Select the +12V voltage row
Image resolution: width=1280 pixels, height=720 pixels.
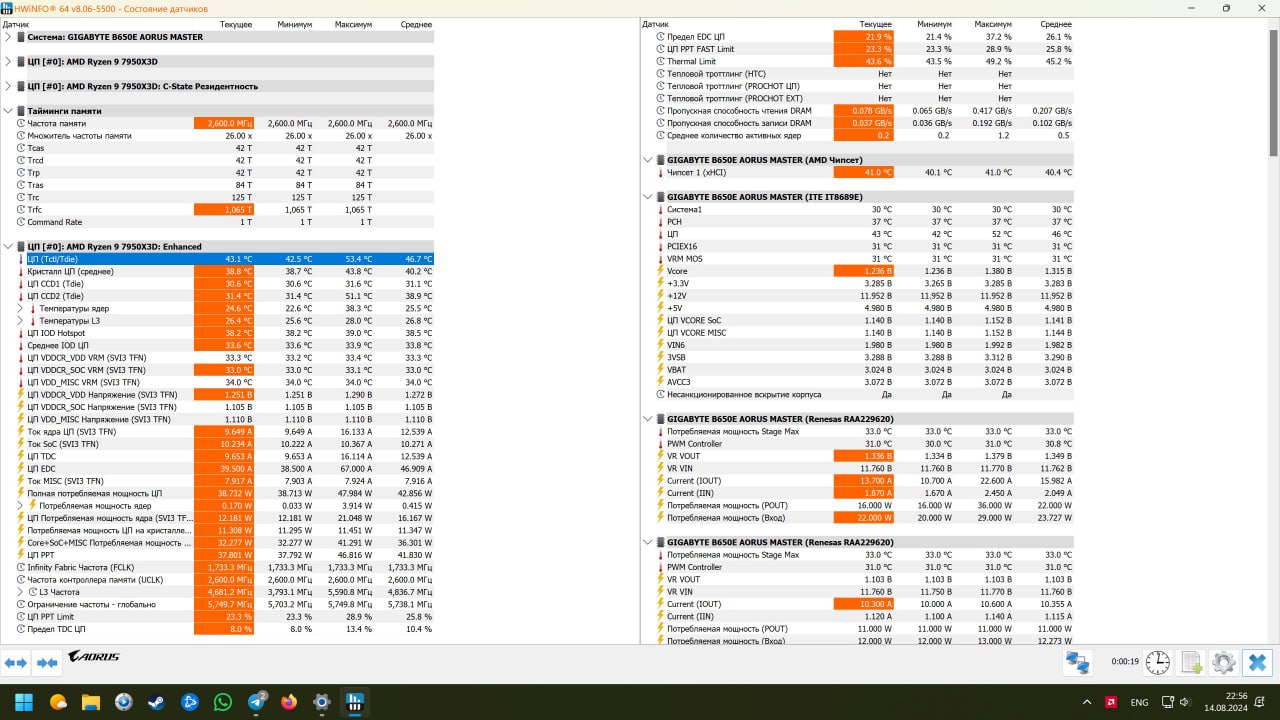click(858, 295)
